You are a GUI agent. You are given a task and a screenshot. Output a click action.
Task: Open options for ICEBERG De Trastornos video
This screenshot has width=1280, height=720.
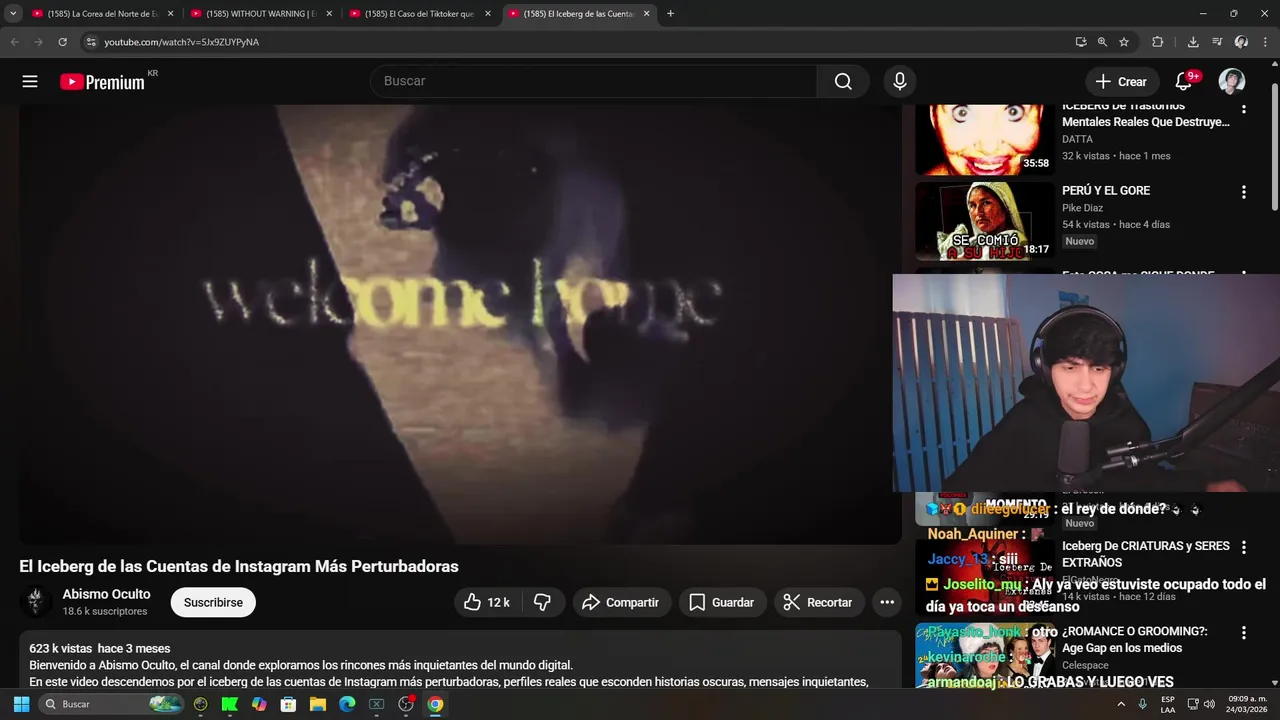[x=1244, y=108]
